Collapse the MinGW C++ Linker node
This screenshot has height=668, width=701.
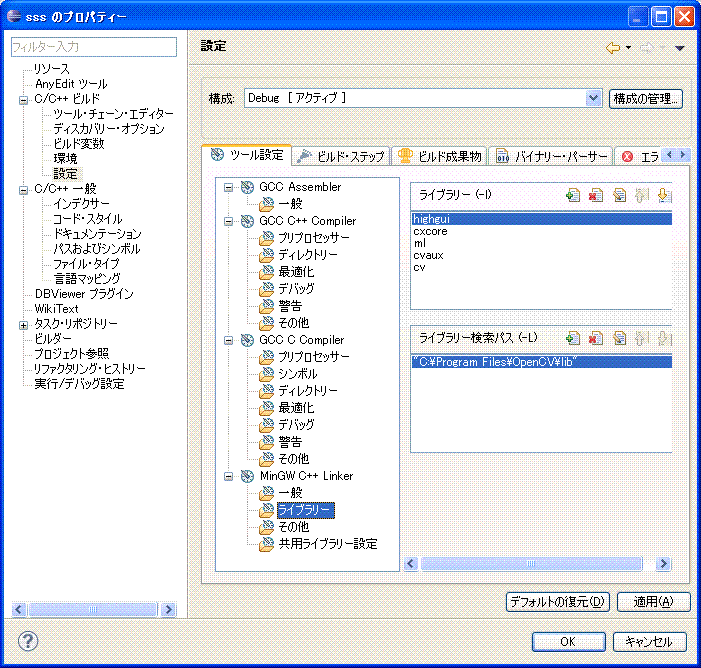pos(228,476)
